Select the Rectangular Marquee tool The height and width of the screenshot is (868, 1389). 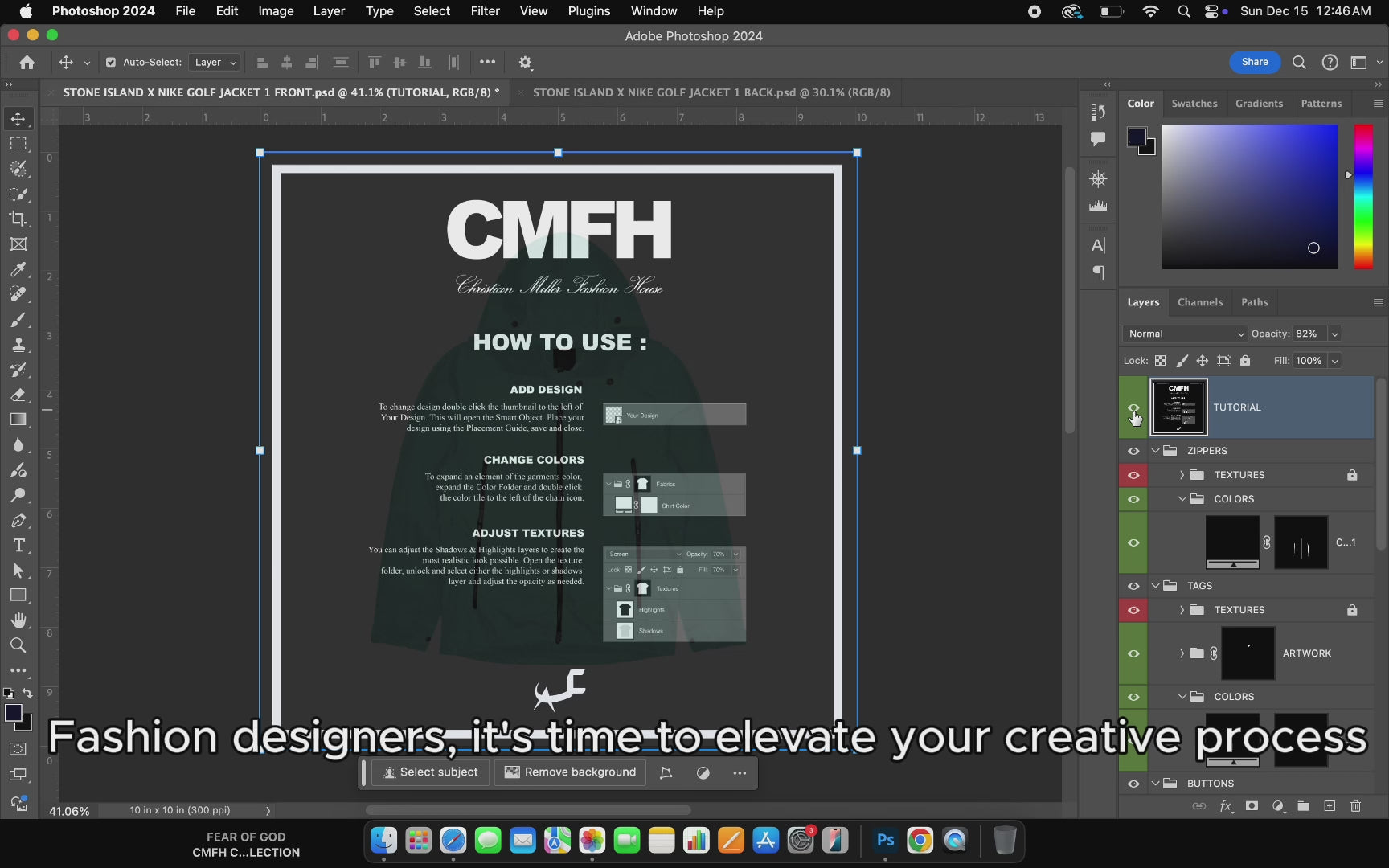point(18,144)
